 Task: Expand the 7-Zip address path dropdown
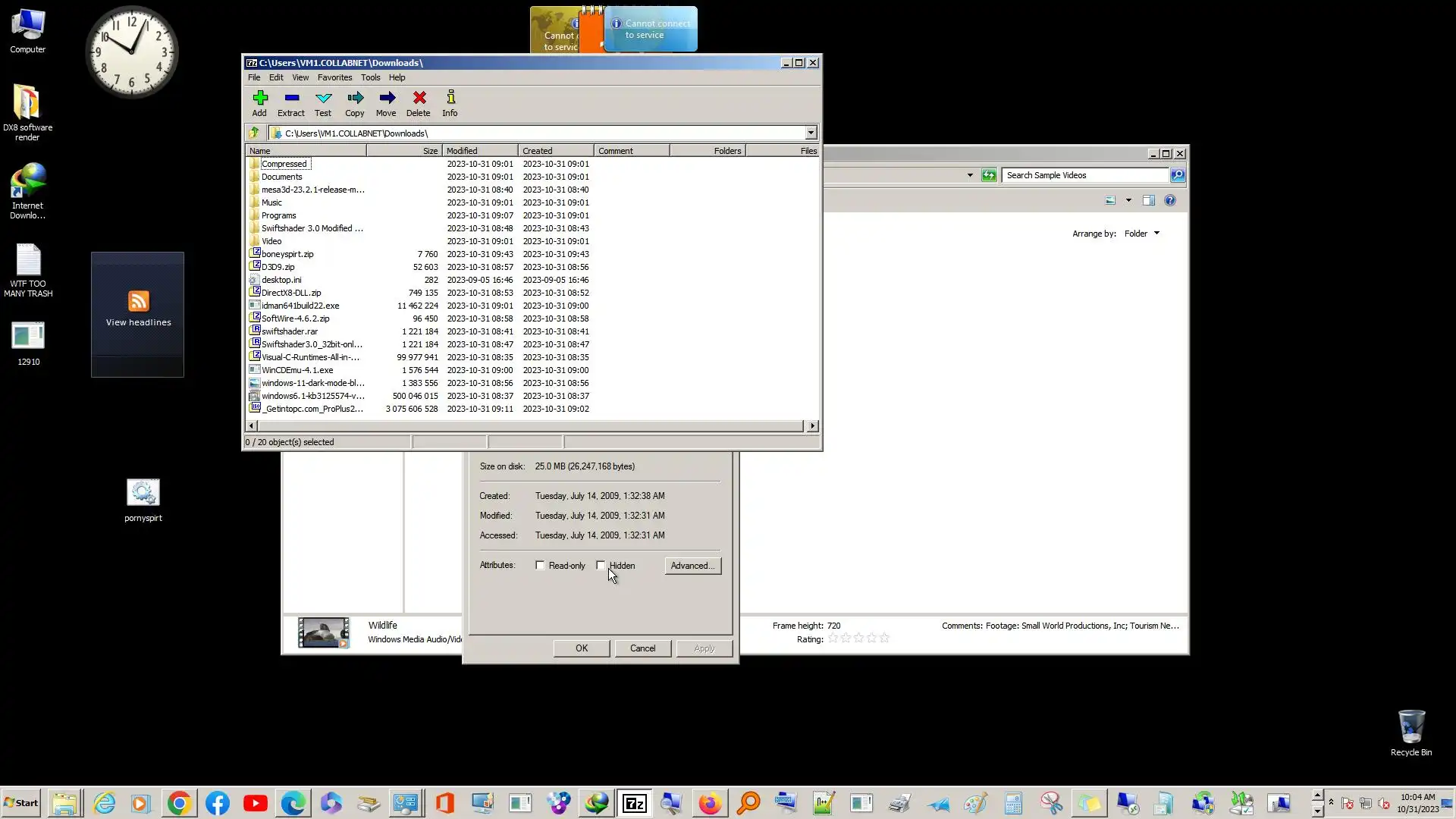[811, 133]
